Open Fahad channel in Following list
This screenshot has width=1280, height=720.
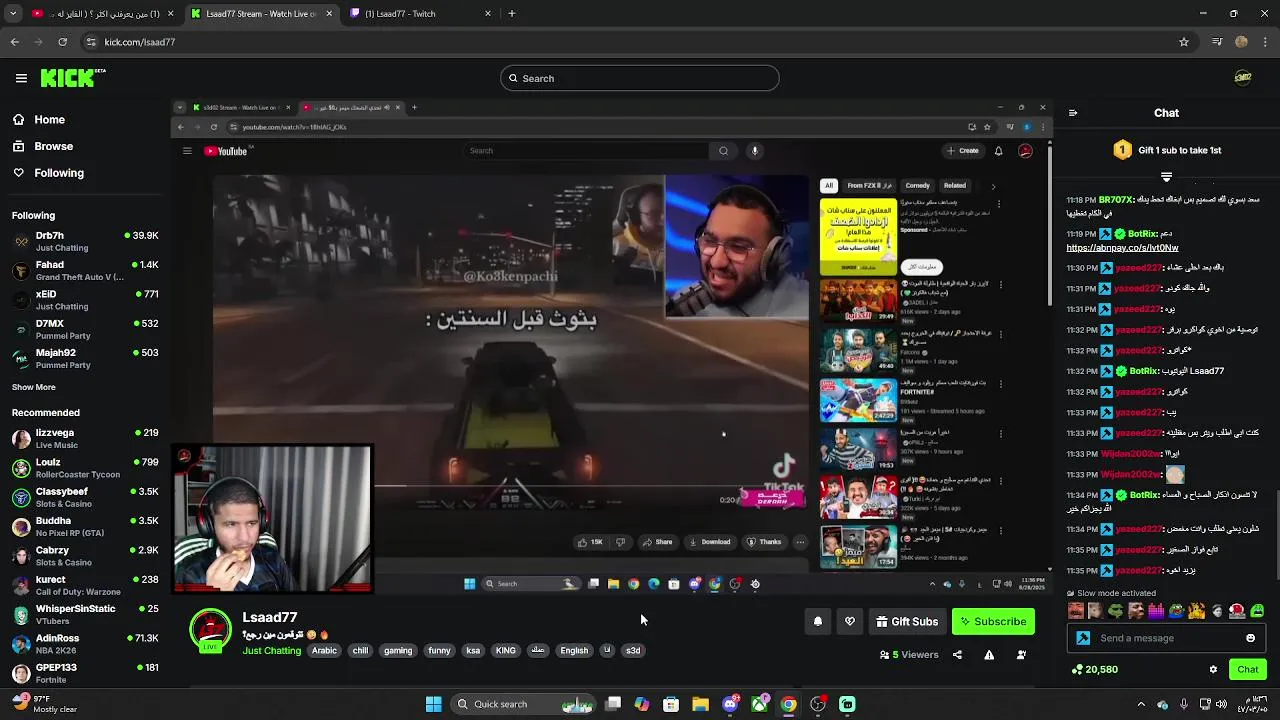pos(85,270)
